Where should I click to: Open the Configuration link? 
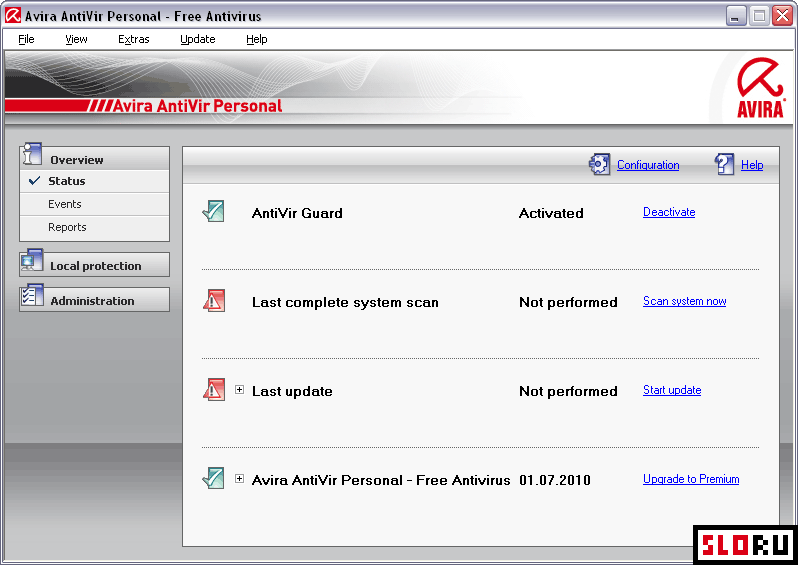point(648,165)
